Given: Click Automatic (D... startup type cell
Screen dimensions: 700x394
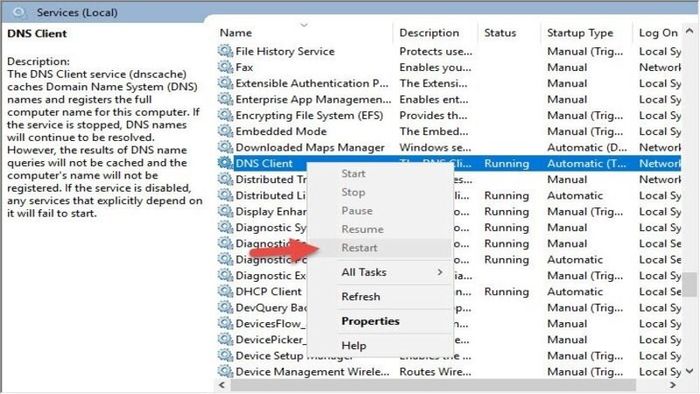Looking at the screenshot, I should 587,148.
